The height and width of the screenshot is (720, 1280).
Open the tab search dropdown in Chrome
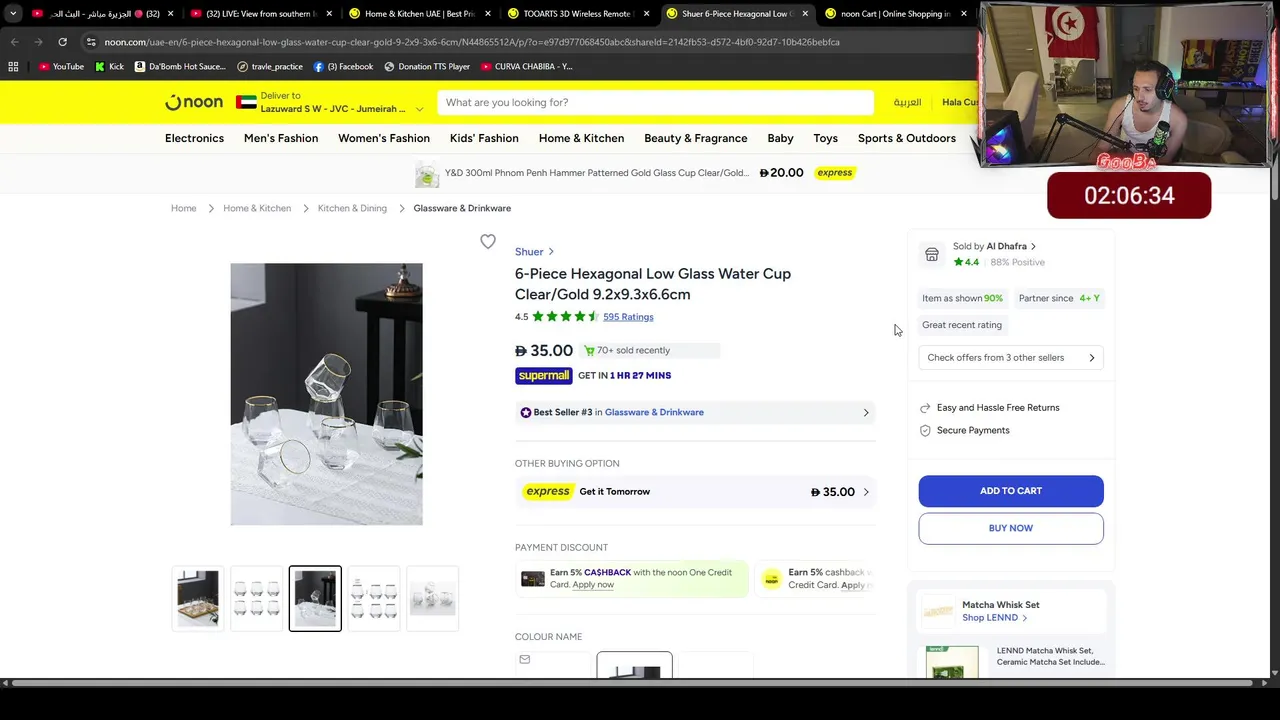tap(13, 14)
